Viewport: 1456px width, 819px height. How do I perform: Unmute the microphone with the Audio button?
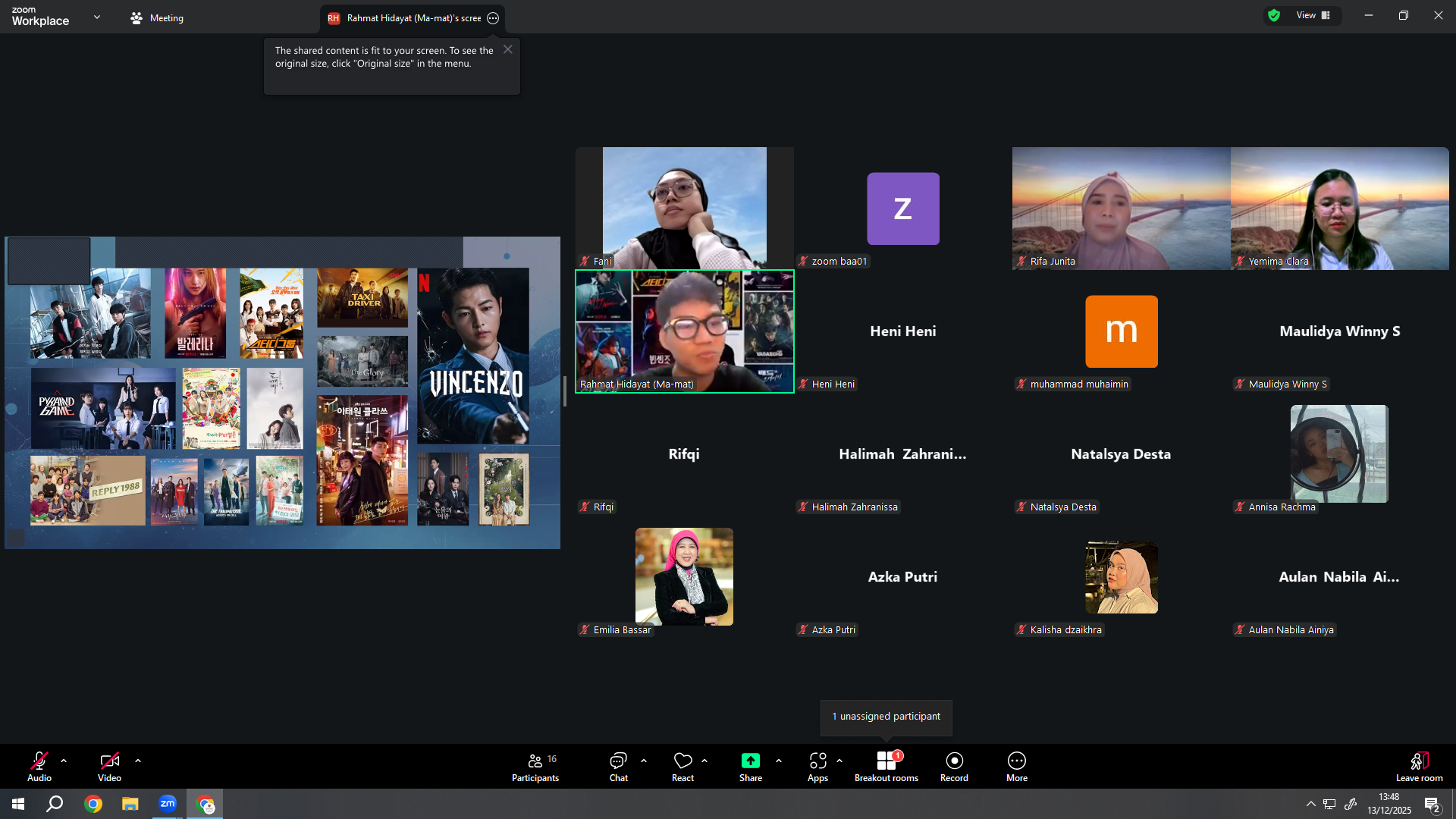(x=39, y=766)
